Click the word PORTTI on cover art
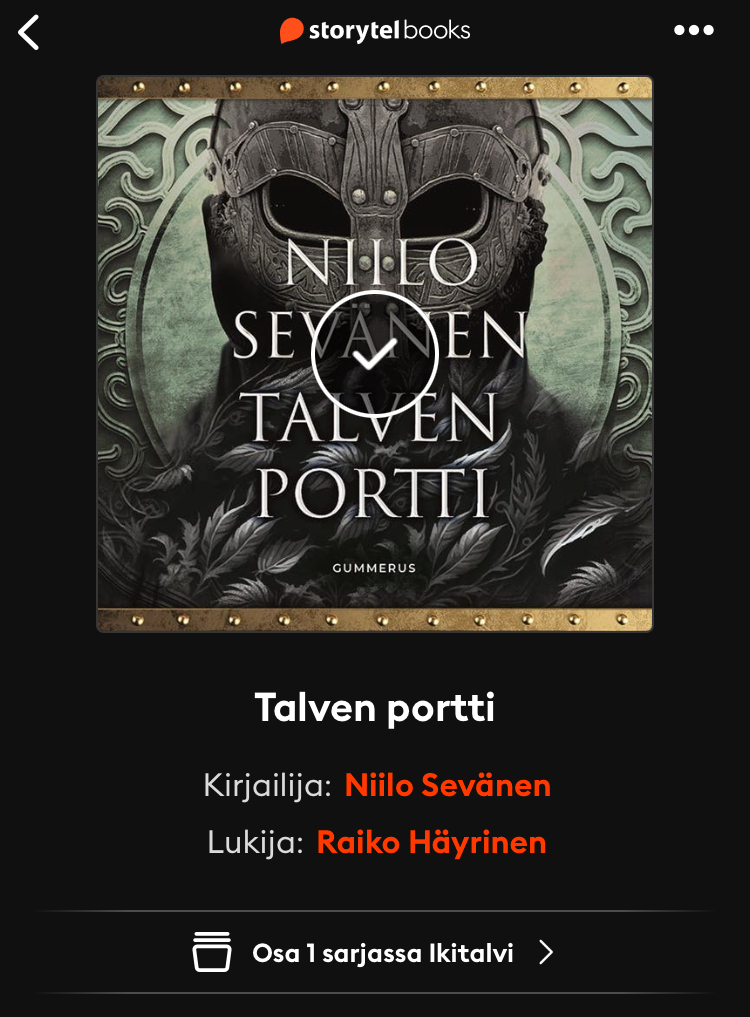 pyautogui.click(x=372, y=492)
